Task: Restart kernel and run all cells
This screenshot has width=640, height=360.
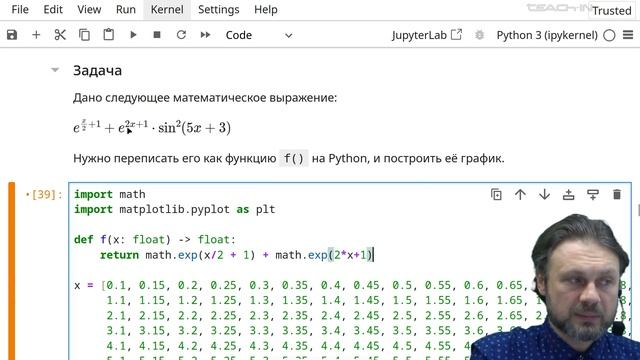Action: tap(205, 35)
